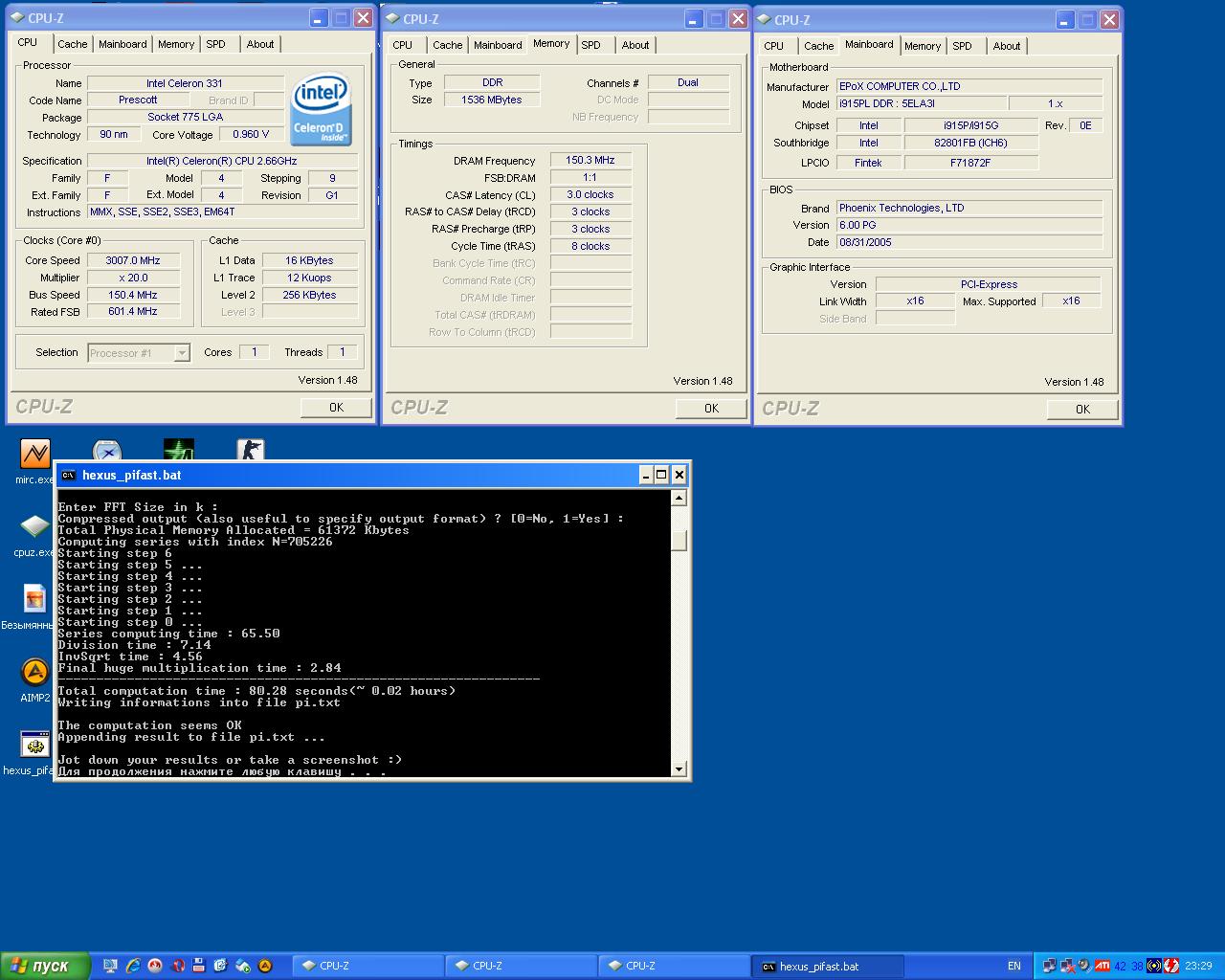Screen dimensions: 1225x980
Task: Click the i915PL DDR : 5ELA3I model field
Action: click(921, 103)
